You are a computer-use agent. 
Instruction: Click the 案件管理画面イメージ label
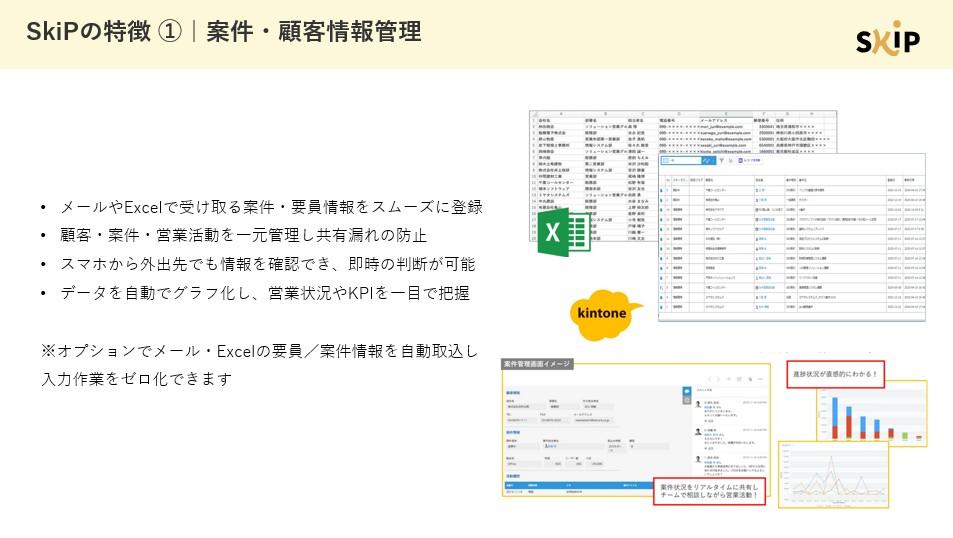pos(536,363)
